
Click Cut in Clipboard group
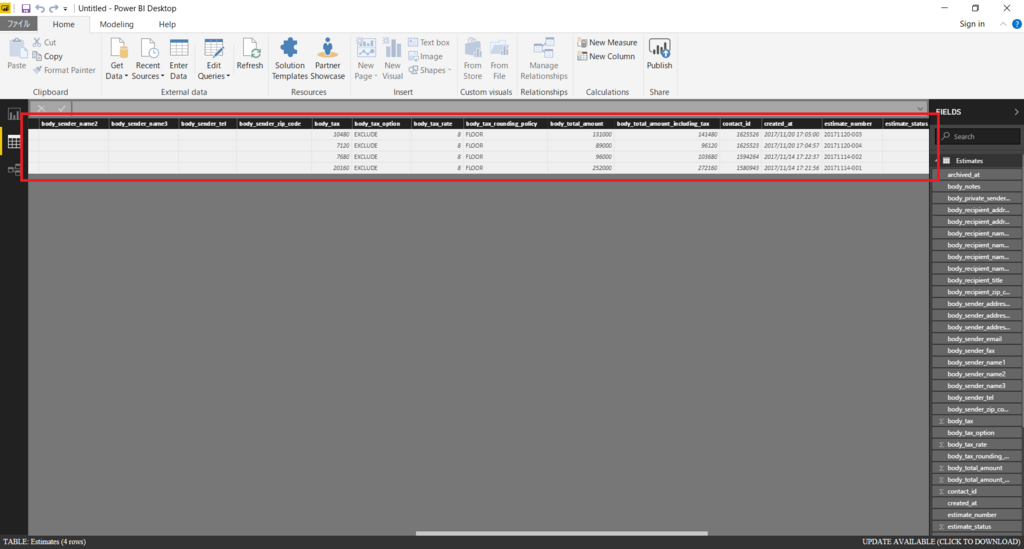(44, 42)
